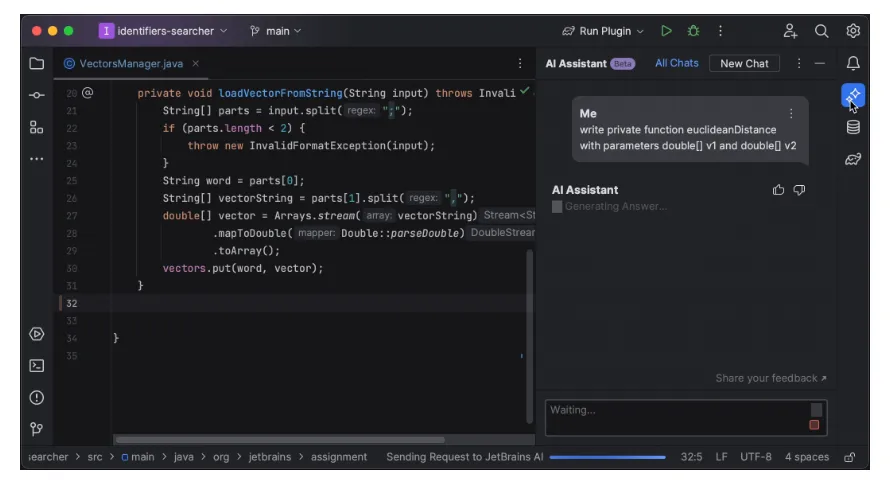Click the thumbs down on AI answer

point(799,190)
